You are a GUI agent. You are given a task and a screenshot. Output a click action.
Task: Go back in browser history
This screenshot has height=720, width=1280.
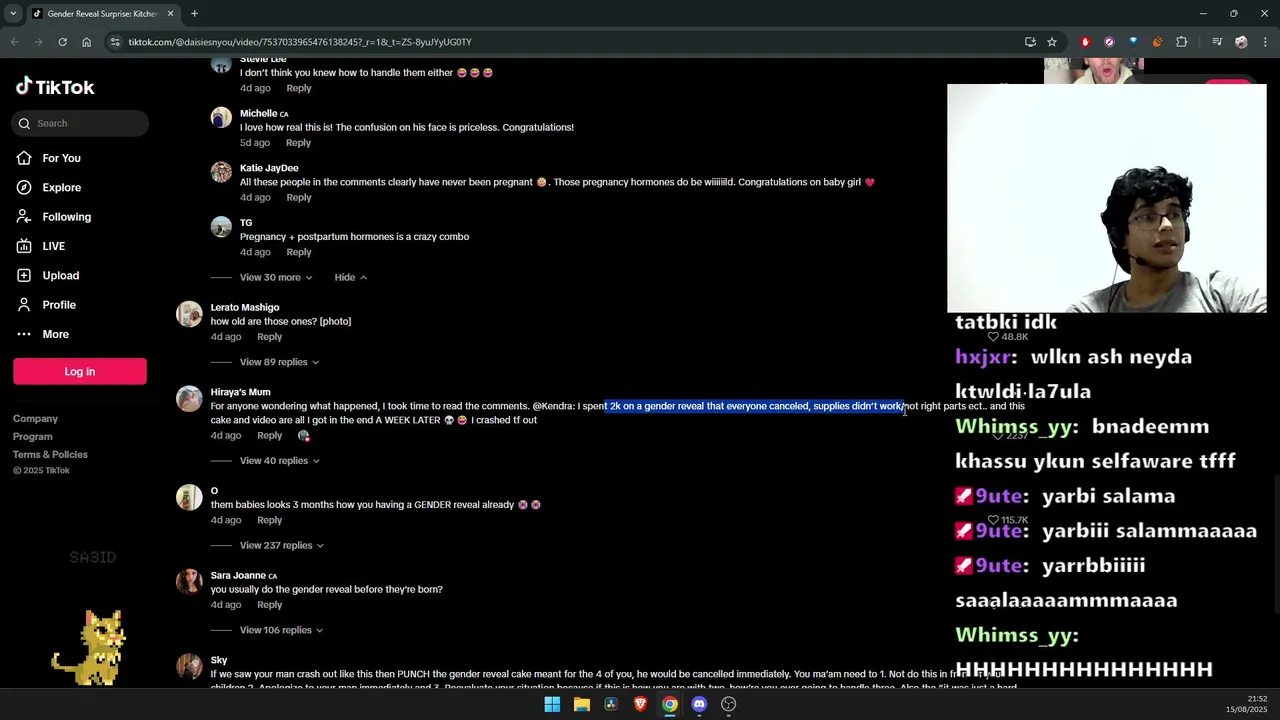(14, 42)
